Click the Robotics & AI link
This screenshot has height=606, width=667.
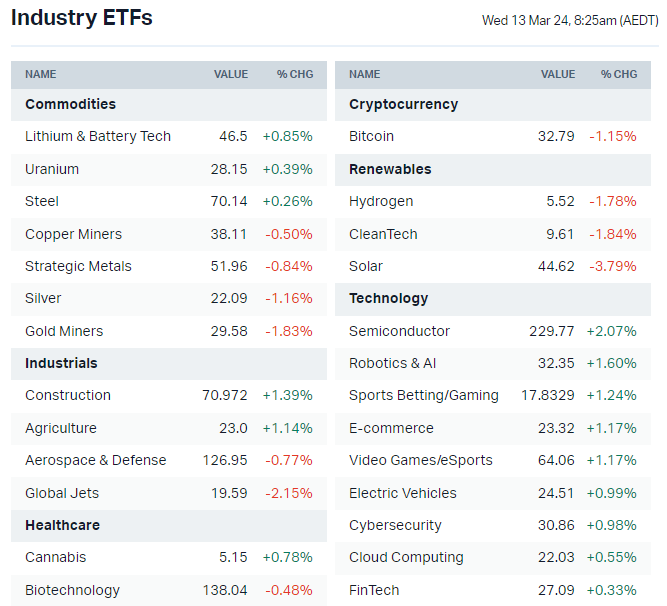(x=393, y=363)
